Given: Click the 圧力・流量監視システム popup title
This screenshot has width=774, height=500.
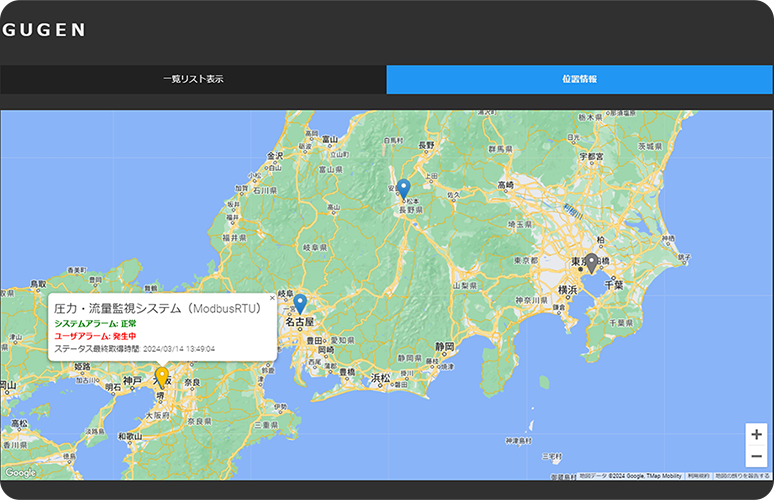Looking at the screenshot, I should pos(157,309).
